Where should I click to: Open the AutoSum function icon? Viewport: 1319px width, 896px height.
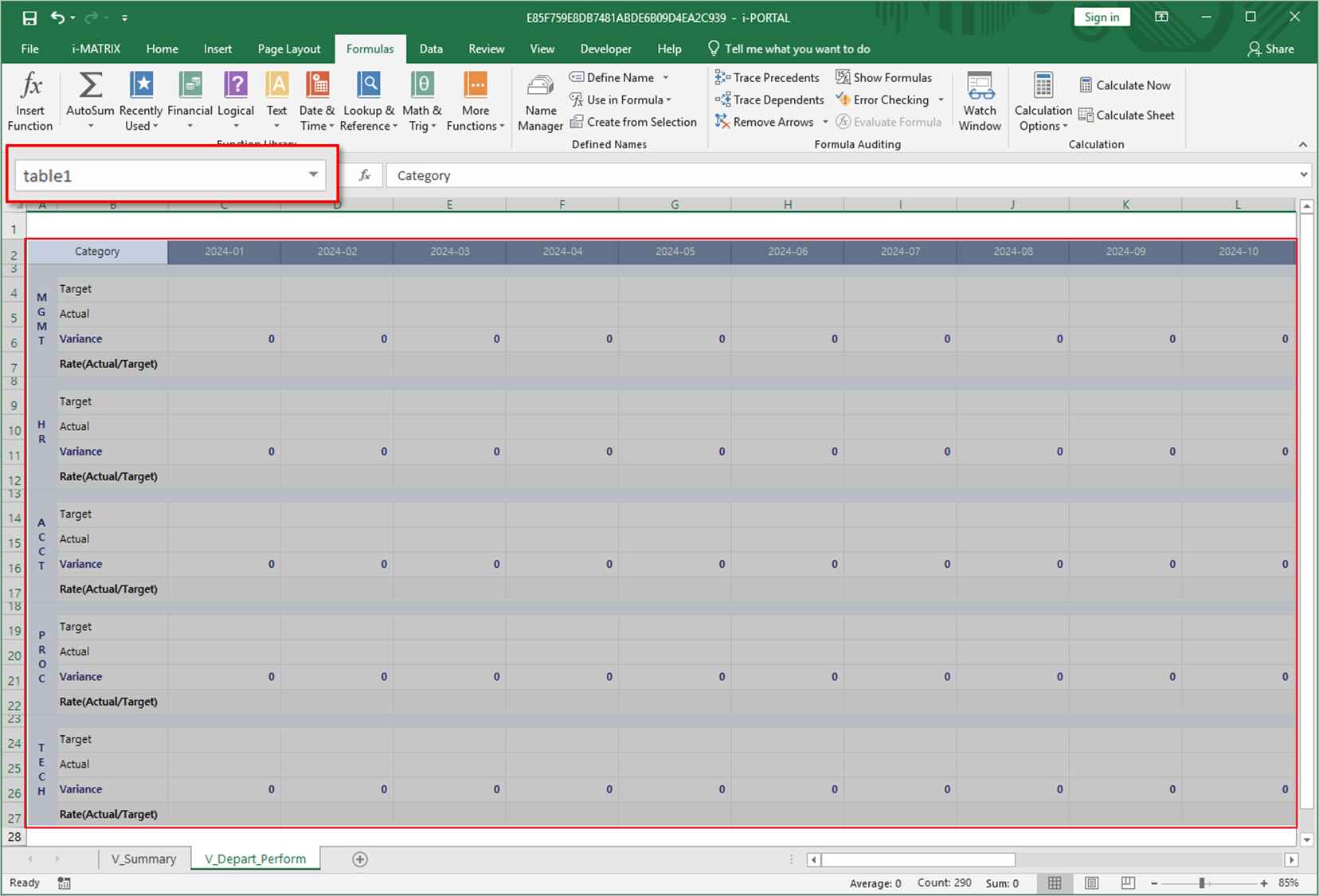[x=90, y=100]
